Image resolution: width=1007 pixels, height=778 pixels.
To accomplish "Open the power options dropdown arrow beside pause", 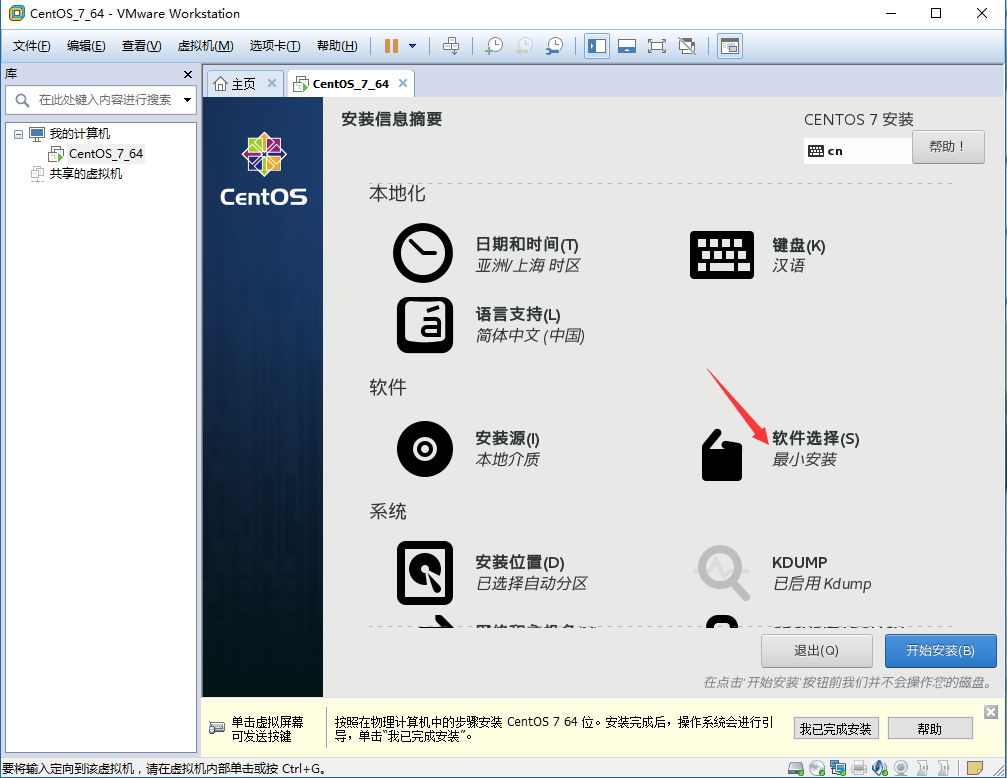I will point(412,46).
